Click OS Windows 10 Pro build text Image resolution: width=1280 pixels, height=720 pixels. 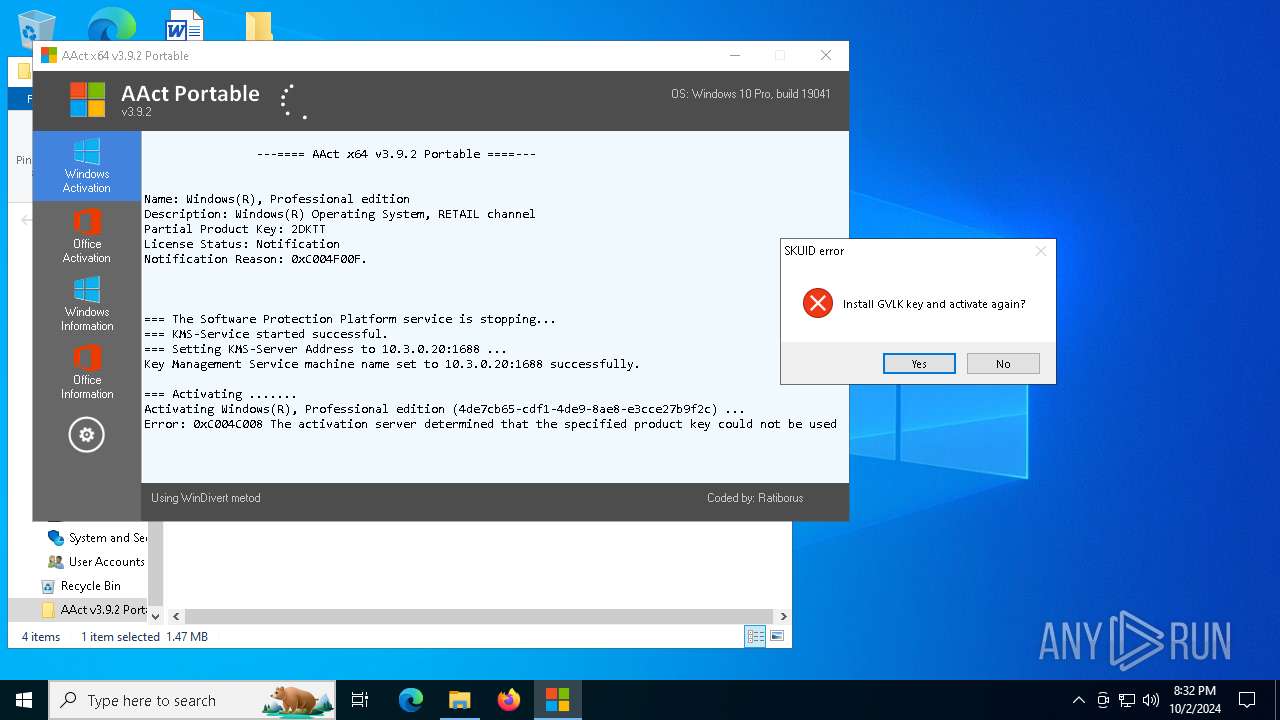[x=751, y=94]
